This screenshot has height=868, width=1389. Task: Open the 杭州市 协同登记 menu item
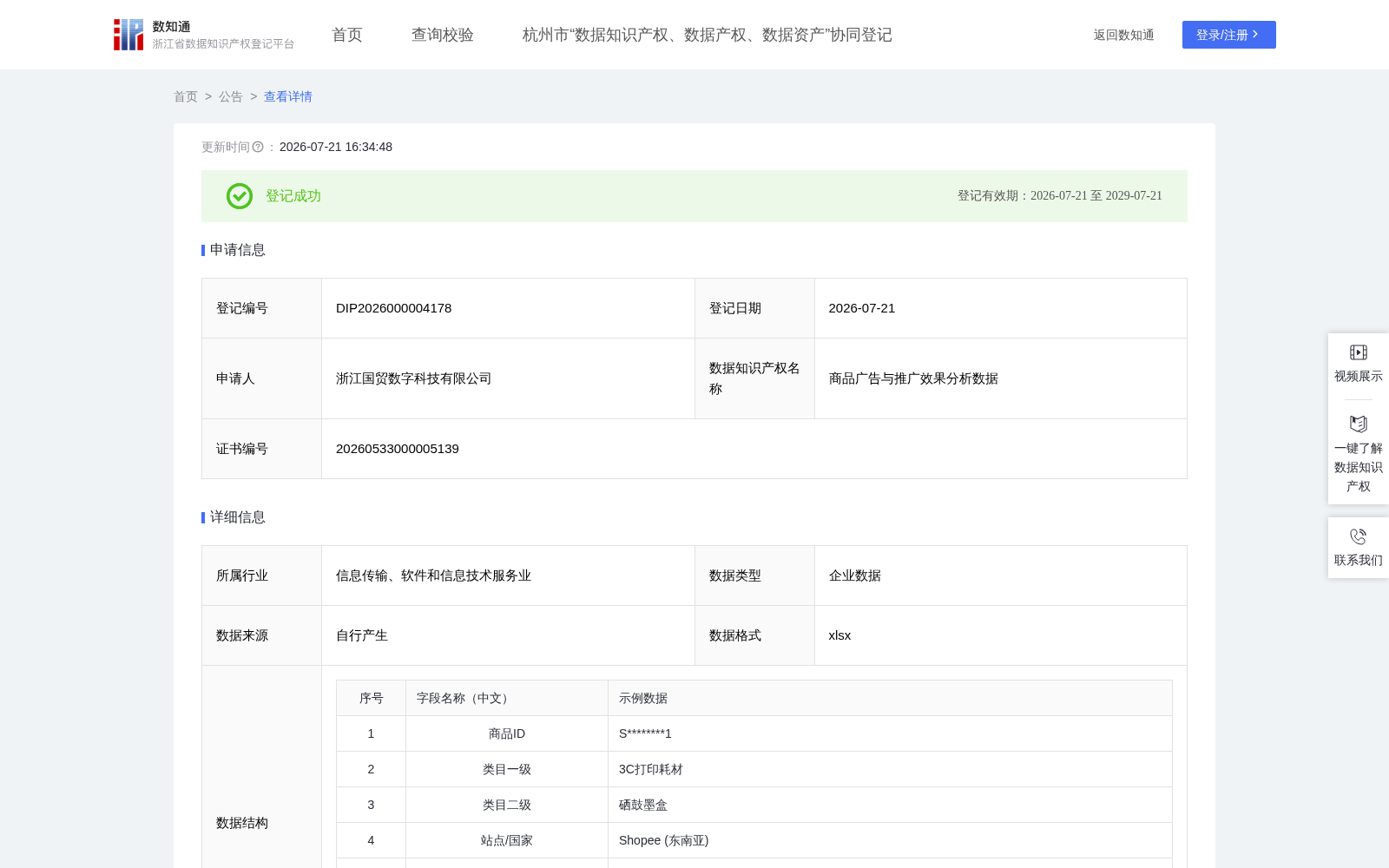pyautogui.click(x=707, y=35)
